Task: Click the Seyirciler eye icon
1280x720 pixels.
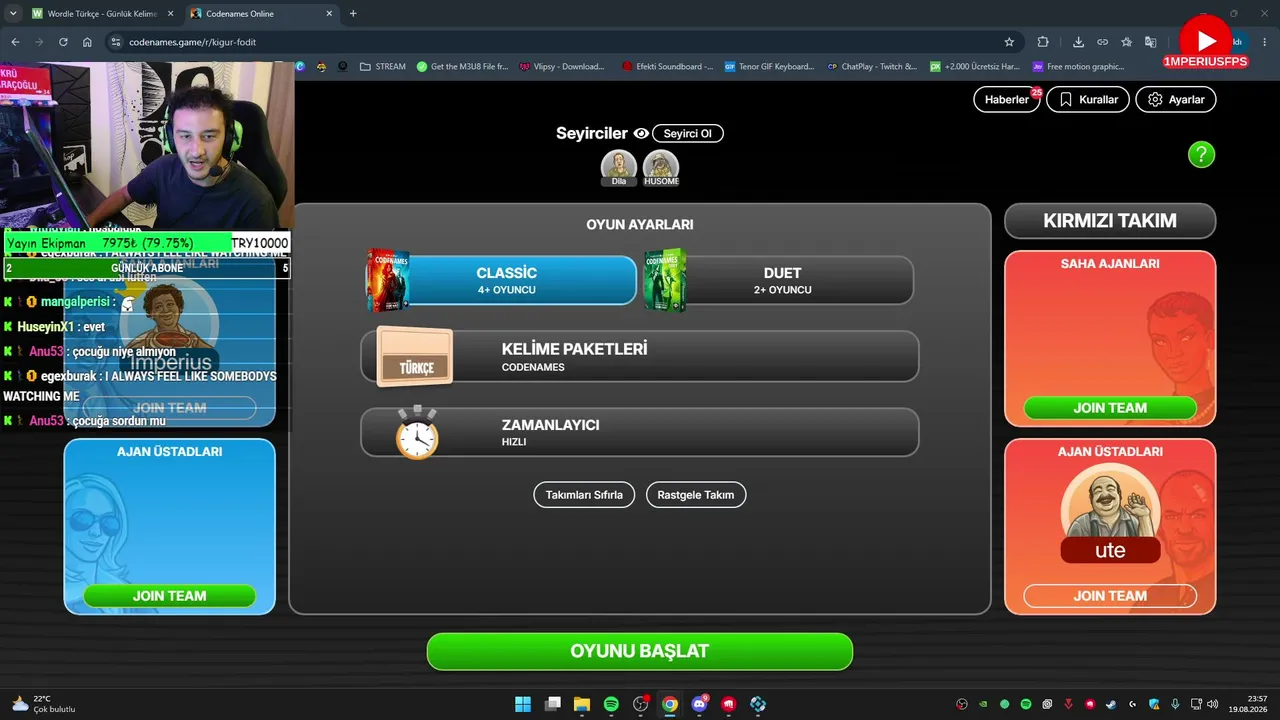Action: tap(641, 133)
